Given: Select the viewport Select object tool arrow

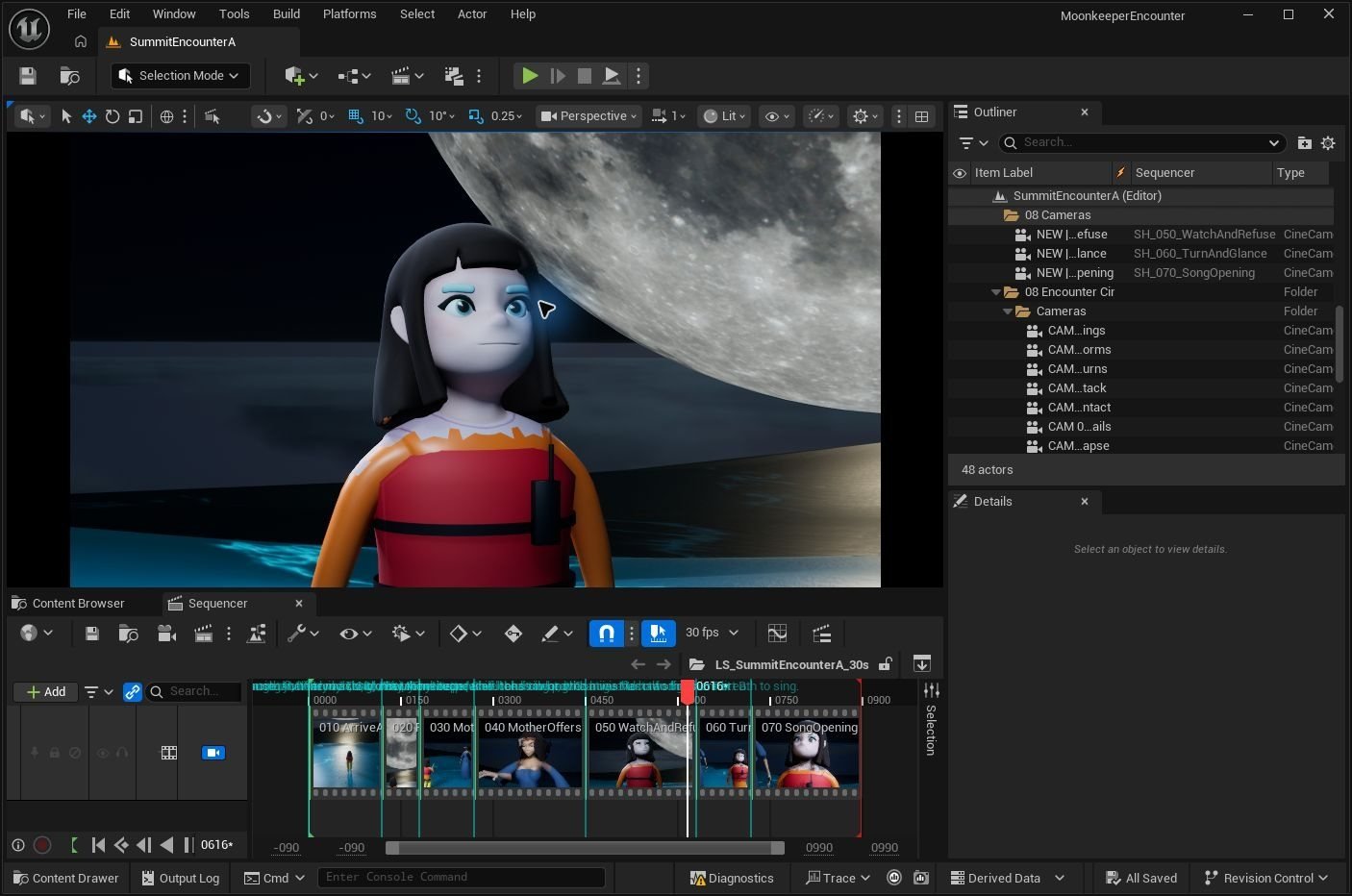Looking at the screenshot, I should pos(66,116).
